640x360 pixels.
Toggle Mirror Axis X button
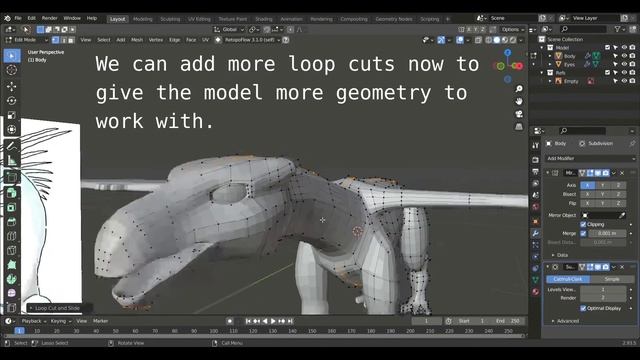click(x=588, y=185)
